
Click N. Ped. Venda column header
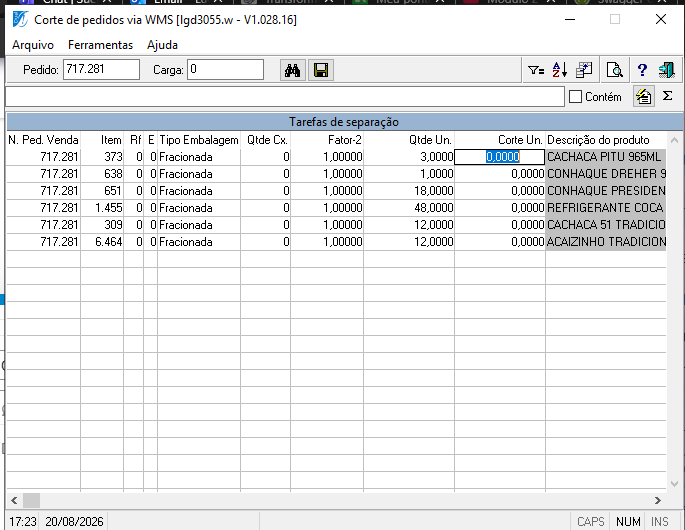[43, 140]
